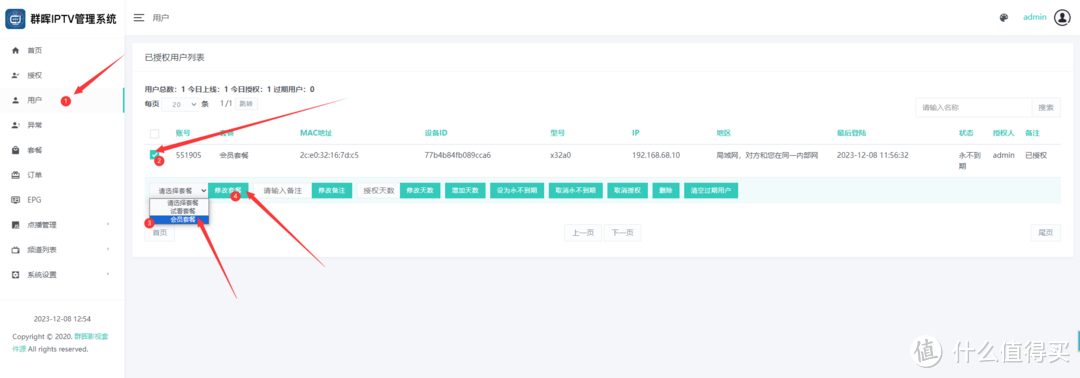Choose 请选择套餐 option in dropdown list
This screenshot has height=378, width=1080.
pos(179,203)
